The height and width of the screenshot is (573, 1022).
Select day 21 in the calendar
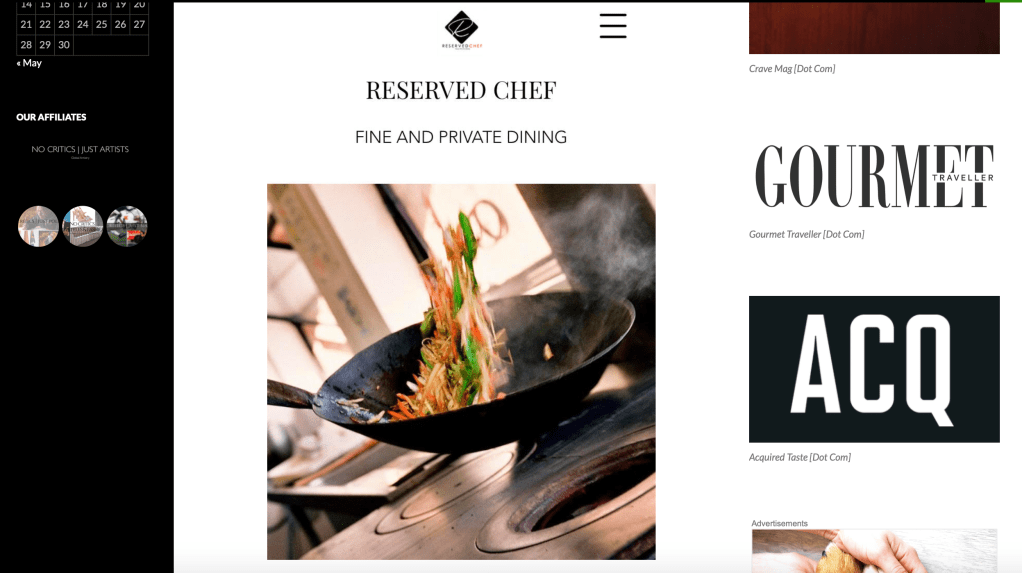[x=26, y=24]
